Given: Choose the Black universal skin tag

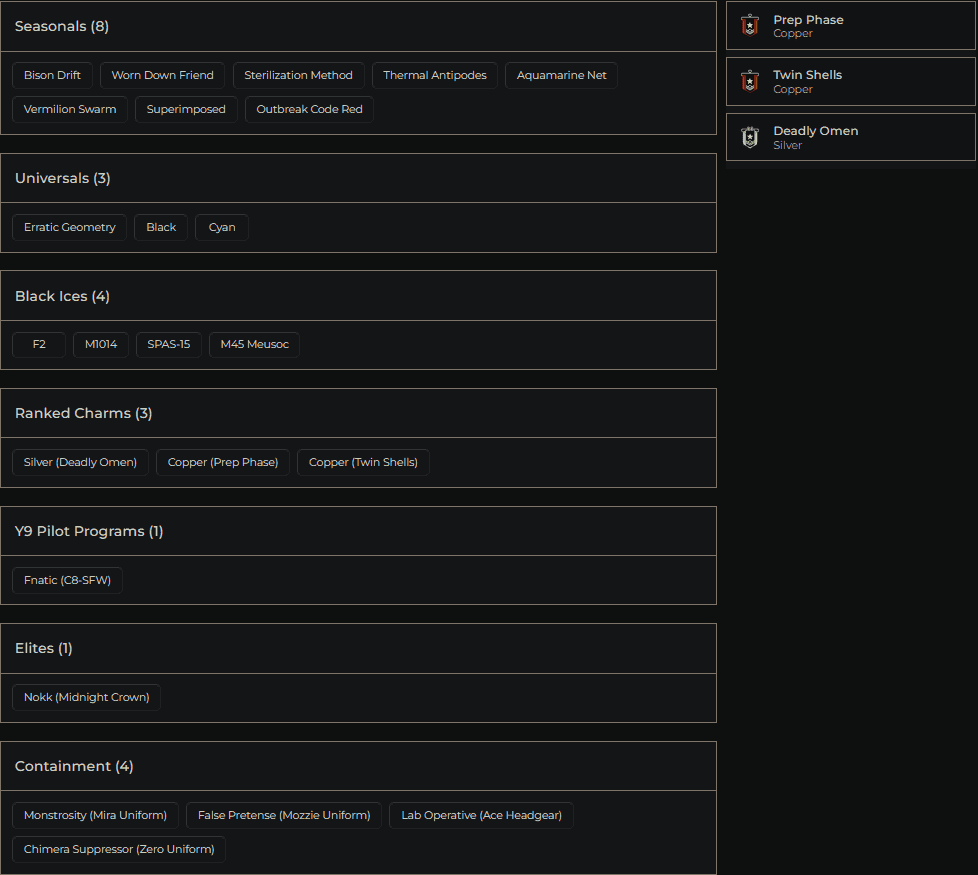Looking at the screenshot, I should click(x=161, y=227).
